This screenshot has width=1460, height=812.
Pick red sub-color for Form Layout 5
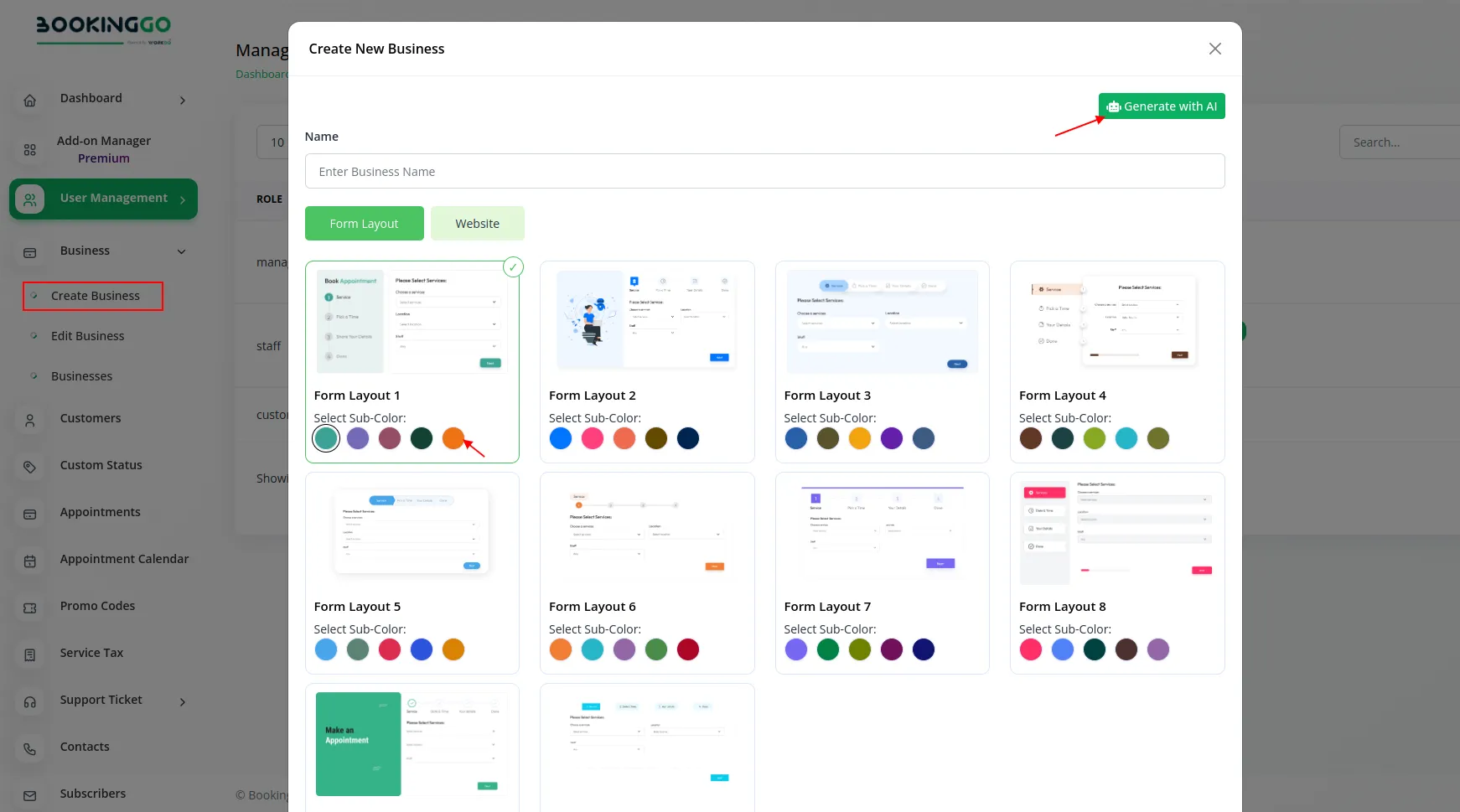[x=390, y=649]
